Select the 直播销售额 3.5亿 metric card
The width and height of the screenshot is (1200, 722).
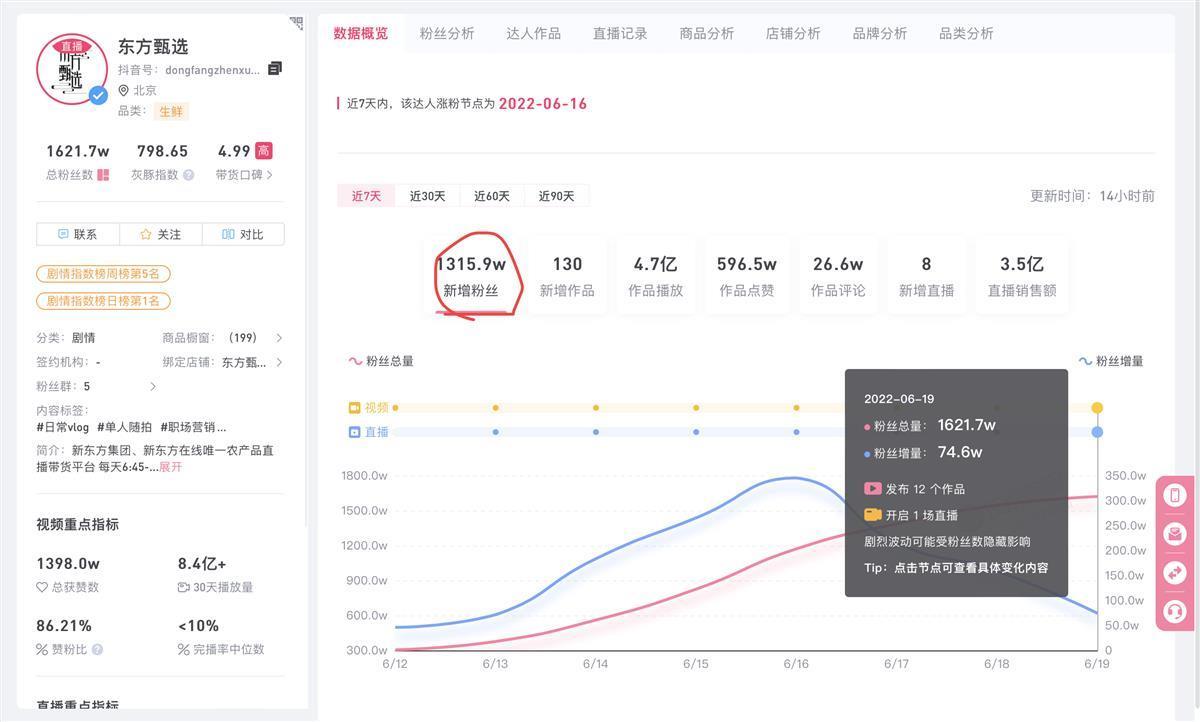pos(1021,276)
